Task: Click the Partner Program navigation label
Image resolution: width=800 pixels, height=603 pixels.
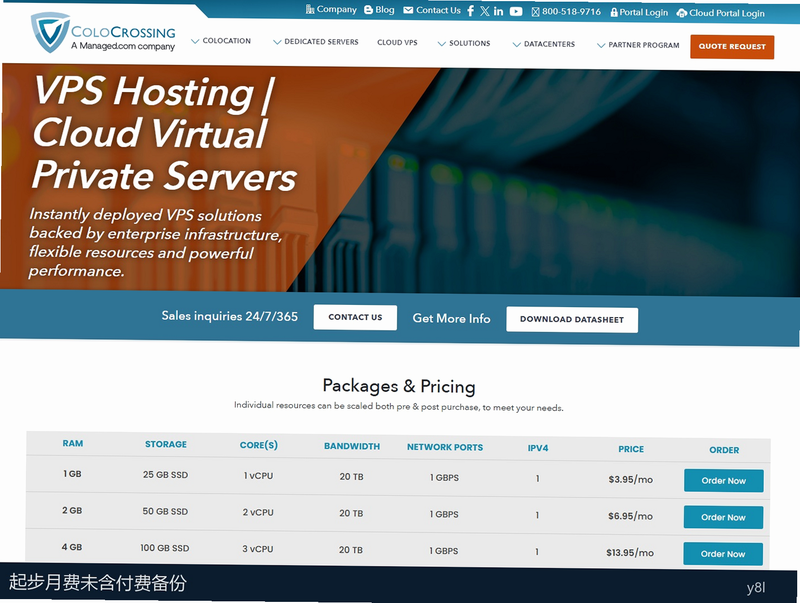Action: tap(644, 45)
